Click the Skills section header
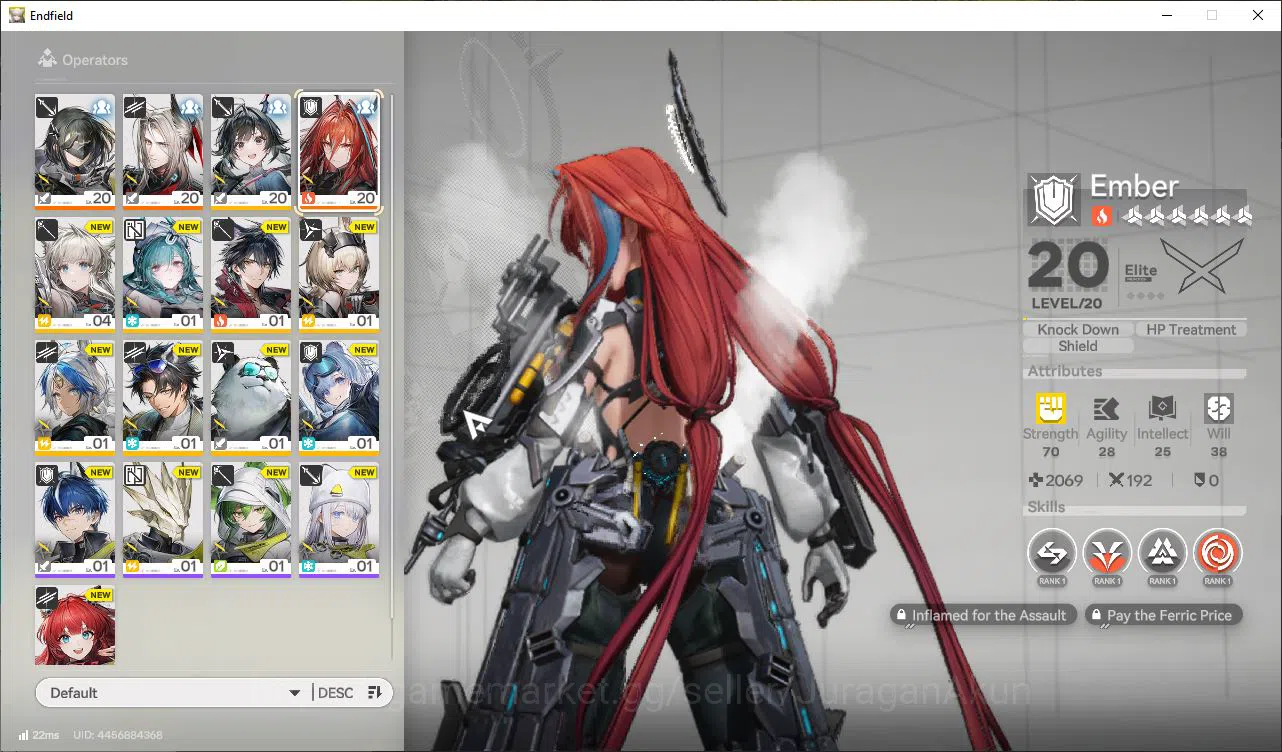Image resolution: width=1282 pixels, height=752 pixels. (1046, 507)
